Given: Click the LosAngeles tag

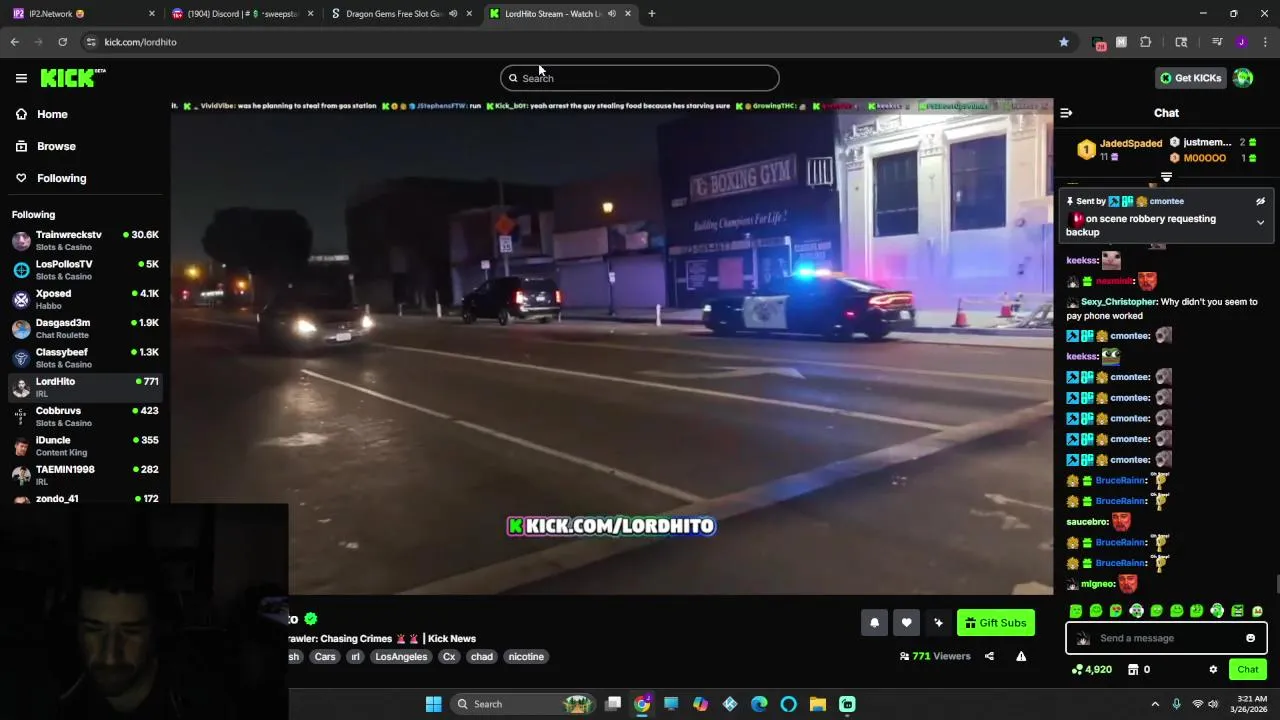Looking at the screenshot, I should pyautogui.click(x=400, y=657).
